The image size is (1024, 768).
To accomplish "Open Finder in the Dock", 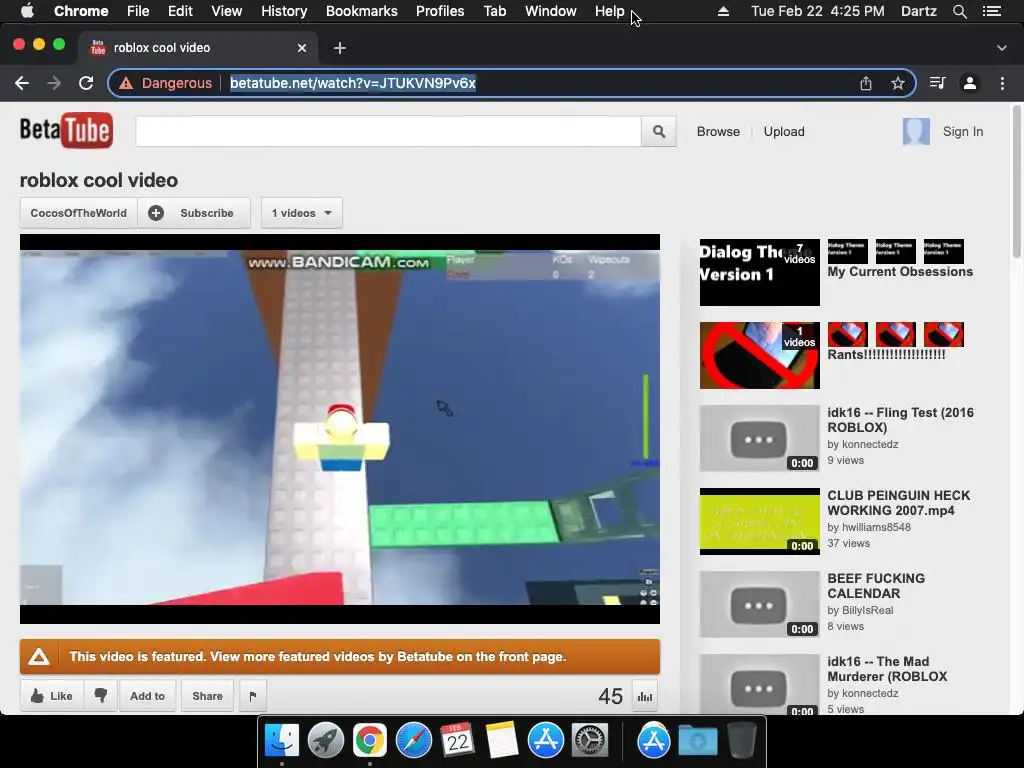I will pos(281,741).
